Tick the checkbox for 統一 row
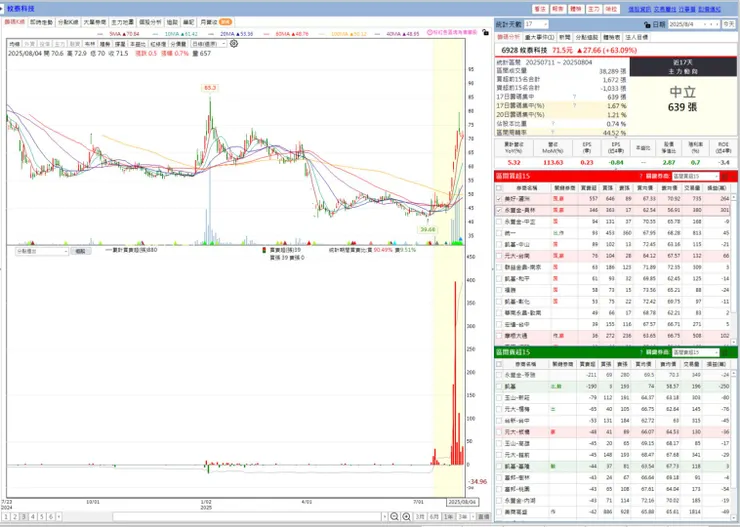740x527 pixels. pos(499,233)
